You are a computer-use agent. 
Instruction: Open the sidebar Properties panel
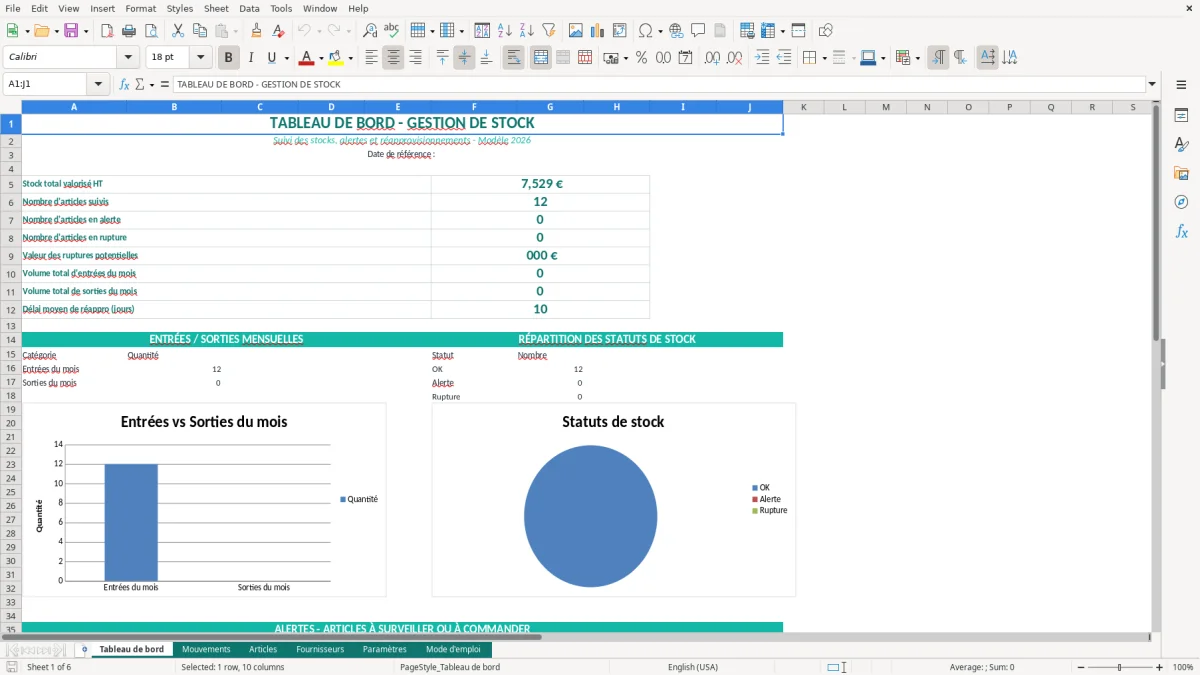(1181, 116)
